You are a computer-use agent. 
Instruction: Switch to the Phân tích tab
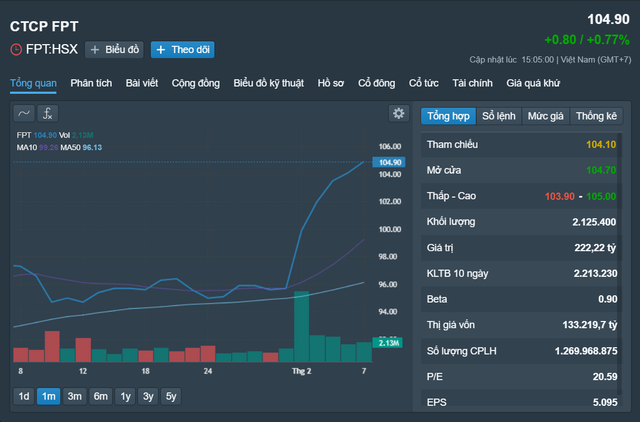coord(92,82)
